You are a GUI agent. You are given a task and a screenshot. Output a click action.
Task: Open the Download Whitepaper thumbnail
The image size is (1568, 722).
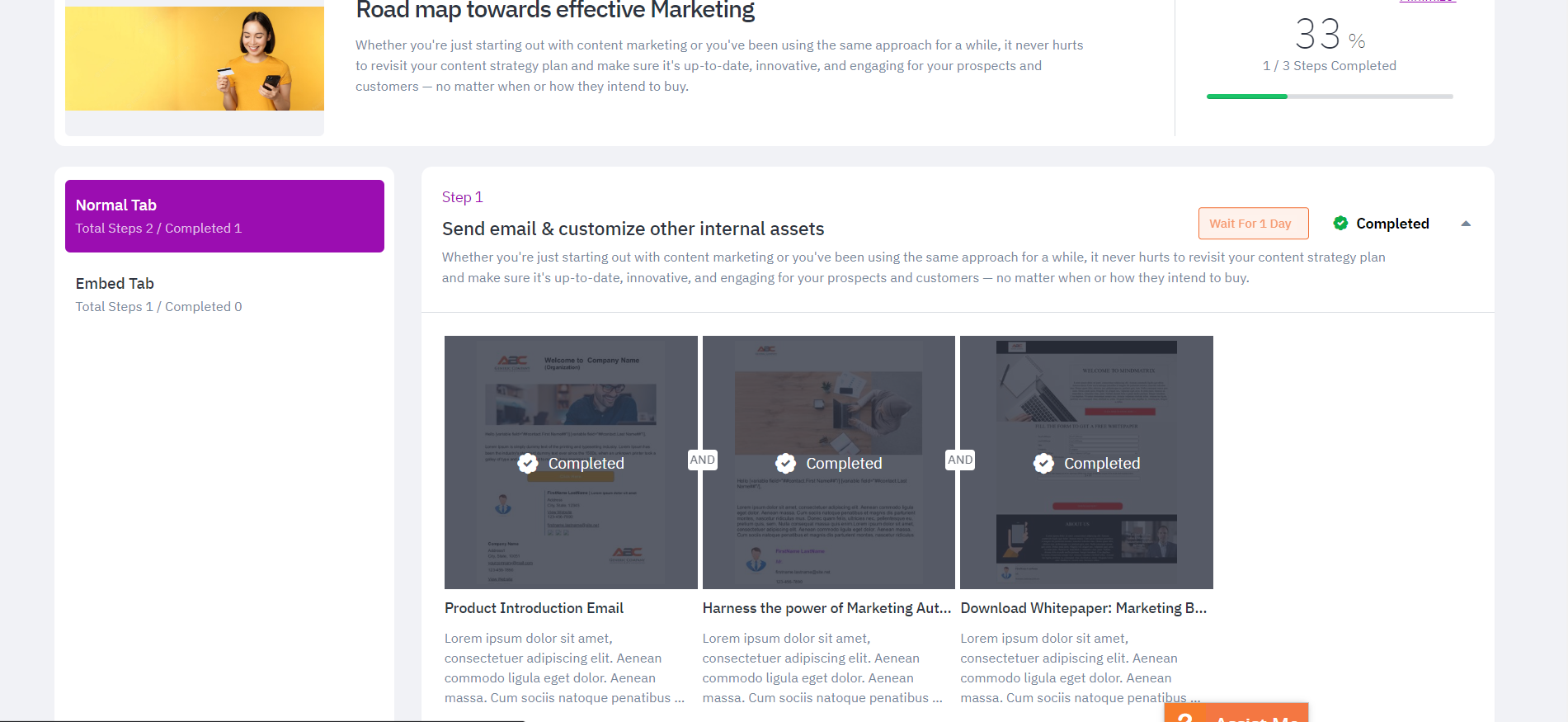tap(1086, 462)
